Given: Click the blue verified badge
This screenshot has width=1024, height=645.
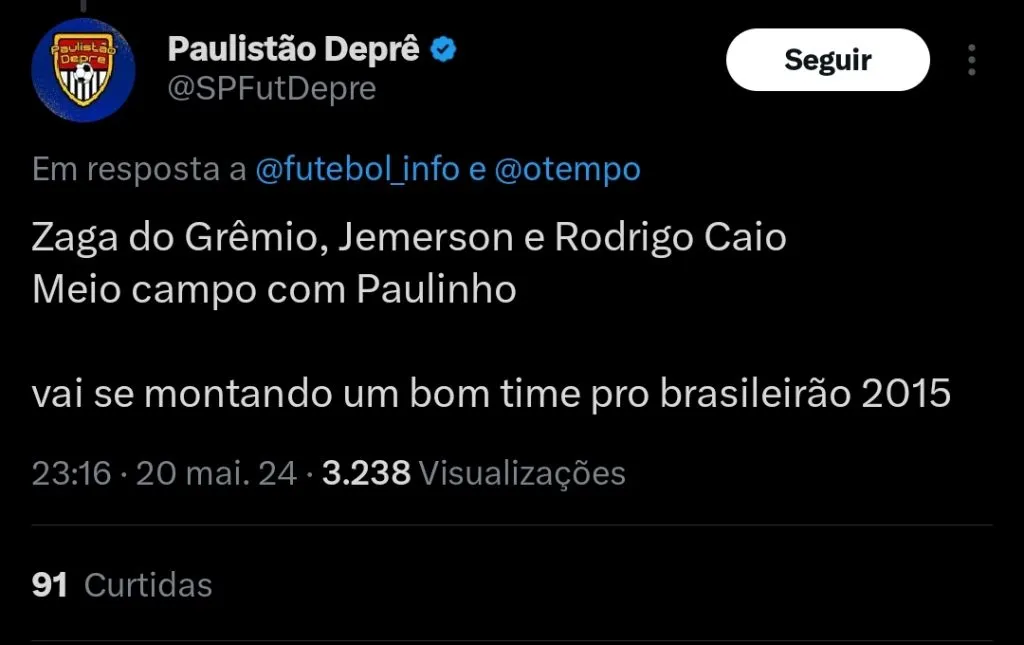Looking at the screenshot, I should (x=443, y=49).
